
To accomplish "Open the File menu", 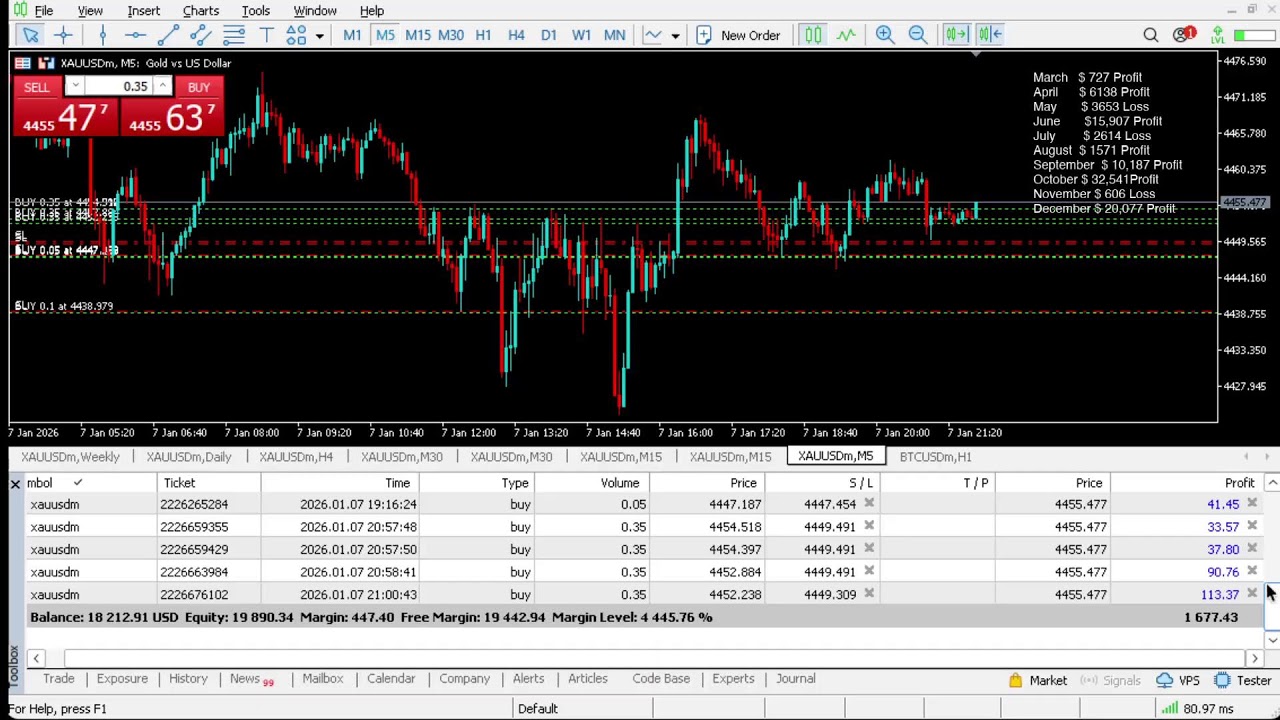I will pos(44,11).
